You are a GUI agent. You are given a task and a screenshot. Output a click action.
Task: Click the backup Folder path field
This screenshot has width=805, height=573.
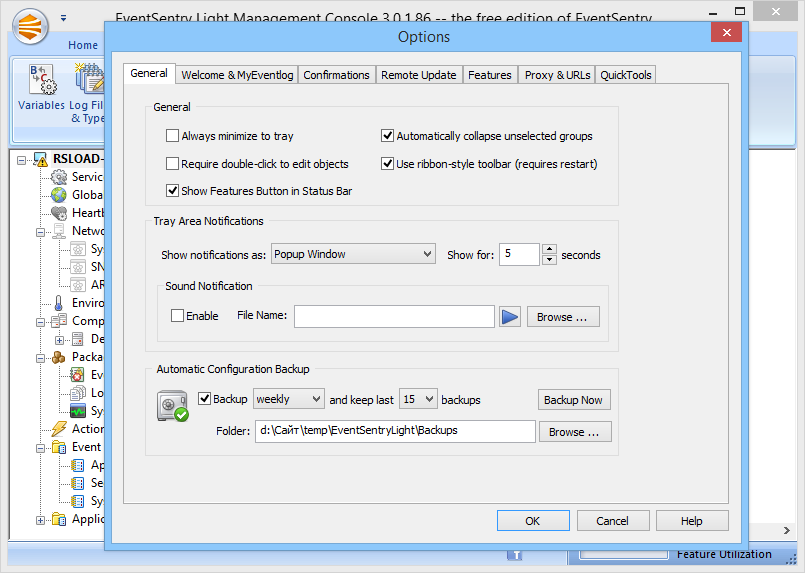click(x=395, y=431)
